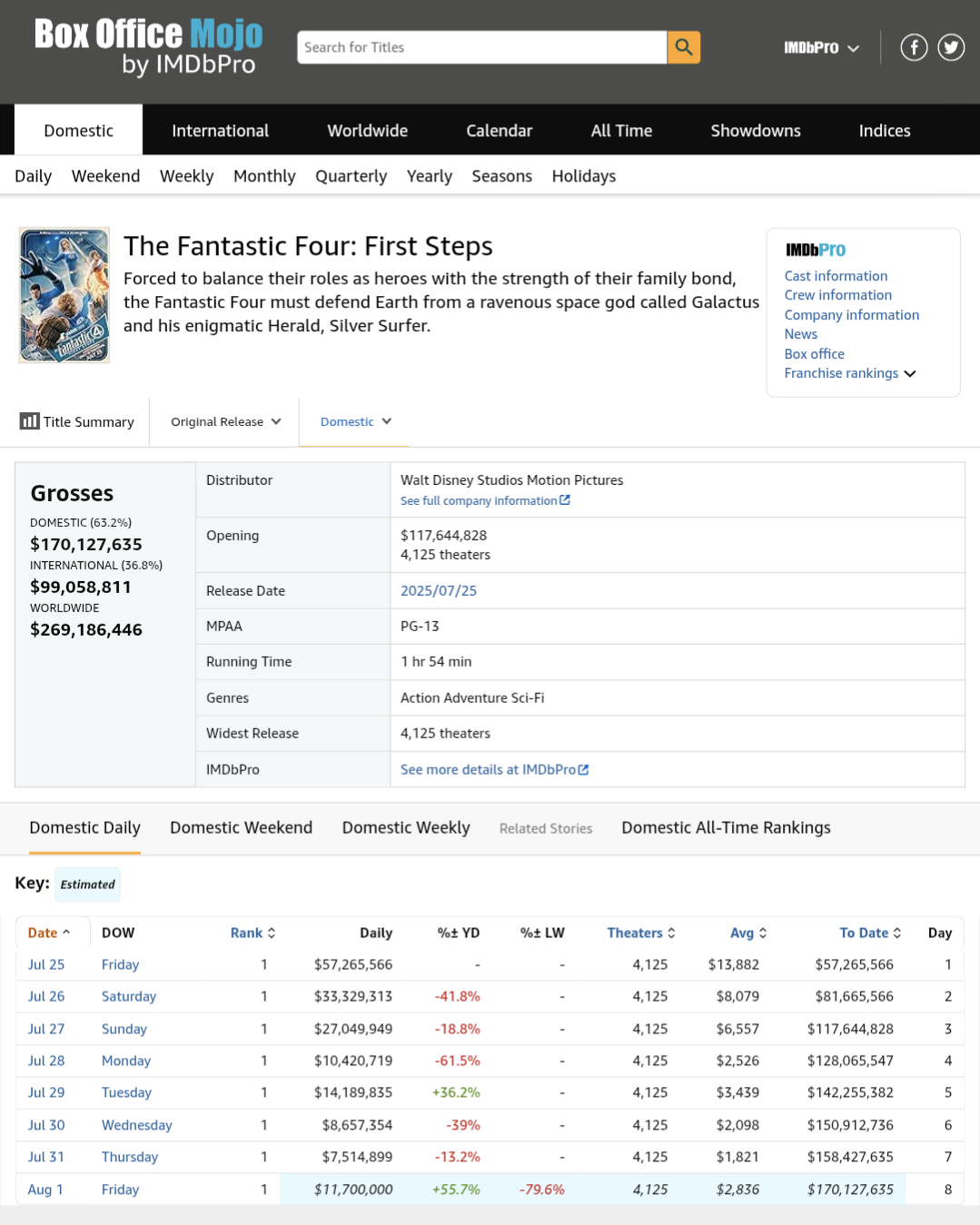Open the Thursday day-of-week link
The width and height of the screenshot is (980, 1225).
tap(130, 1157)
